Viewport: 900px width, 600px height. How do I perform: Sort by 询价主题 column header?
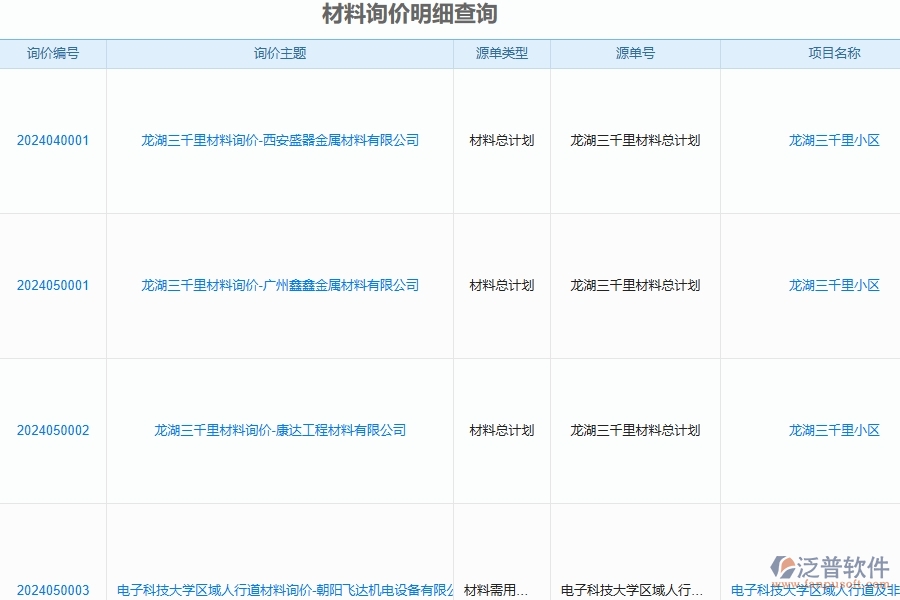point(278,54)
